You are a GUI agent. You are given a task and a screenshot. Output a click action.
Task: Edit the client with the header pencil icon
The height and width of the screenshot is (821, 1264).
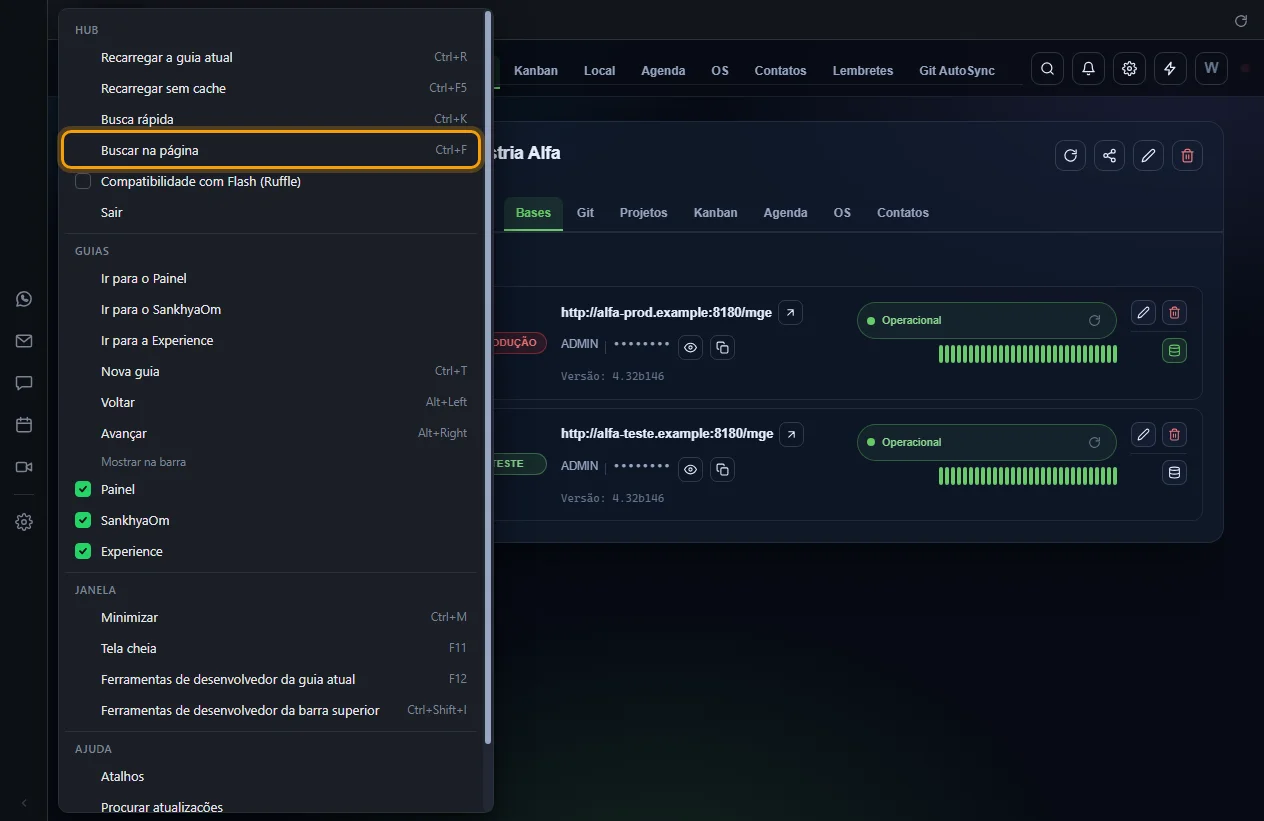pyautogui.click(x=1148, y=155)
